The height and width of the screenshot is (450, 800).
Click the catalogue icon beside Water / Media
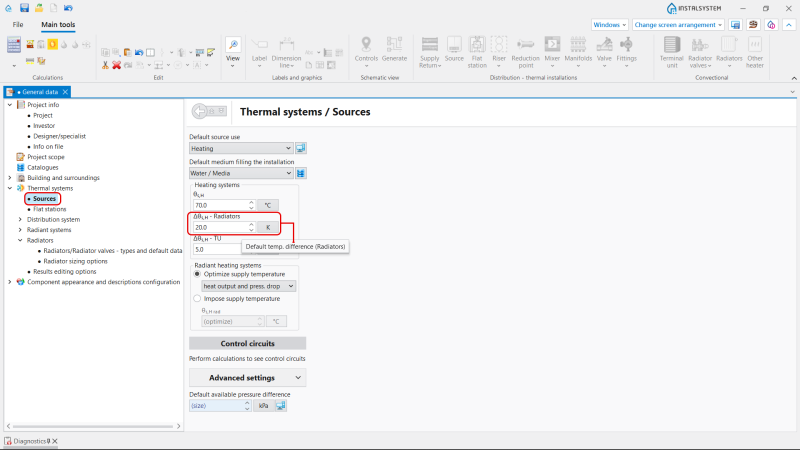coord(301,173)
